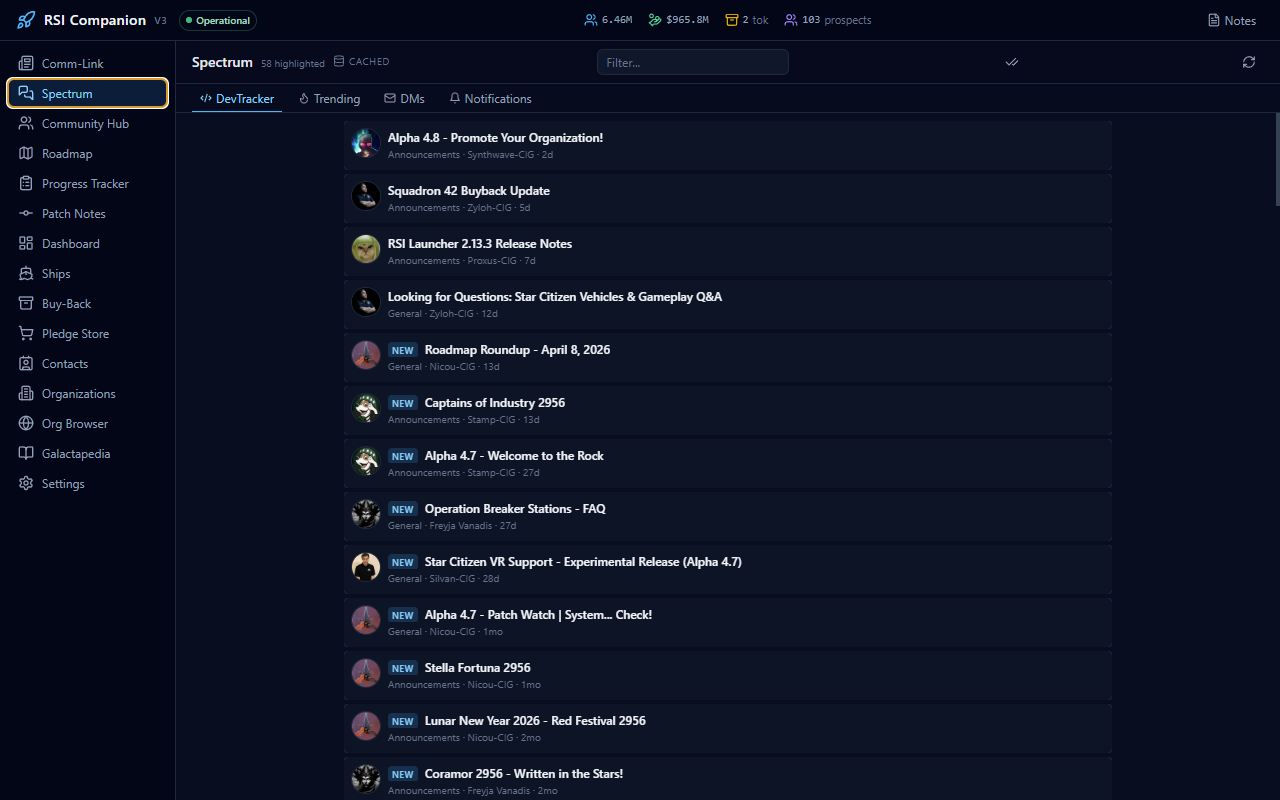This screenshot has width=1280, height=800.
Task: Select Spectrum in the sidebar
Action: [x=87, y=94]
